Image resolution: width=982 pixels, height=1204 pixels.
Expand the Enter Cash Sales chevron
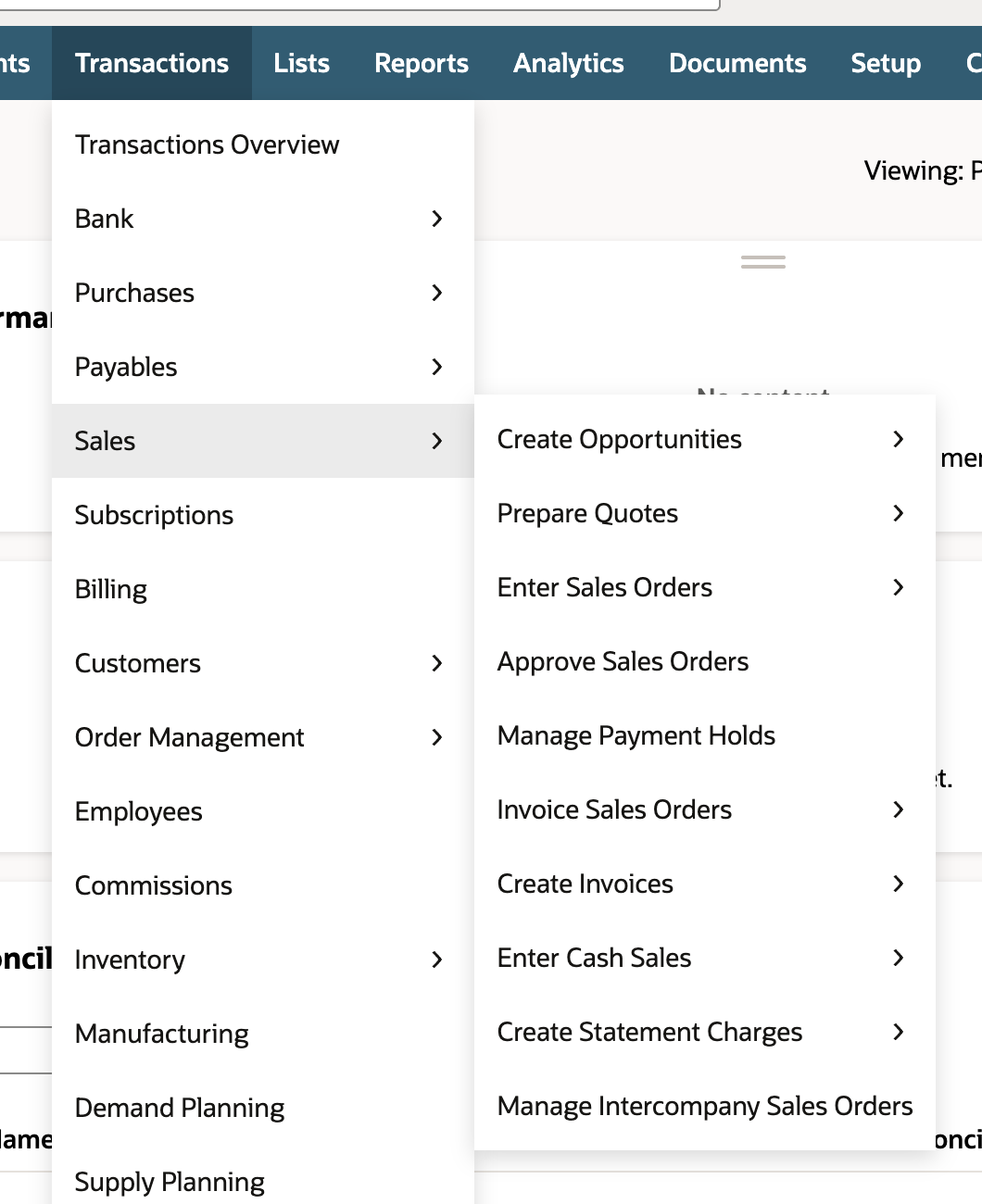tap(898, 958)
